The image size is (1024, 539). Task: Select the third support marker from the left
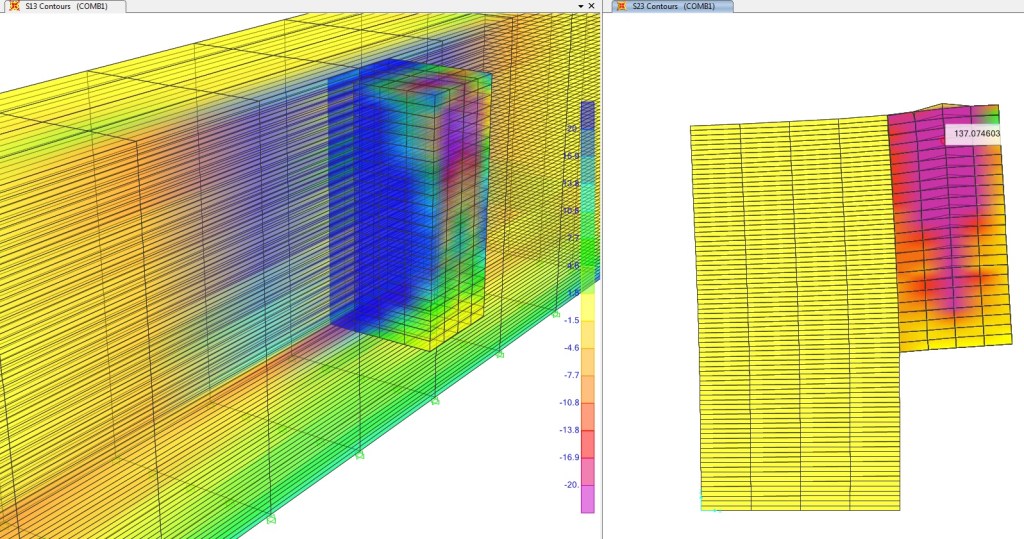pos(435,401)
